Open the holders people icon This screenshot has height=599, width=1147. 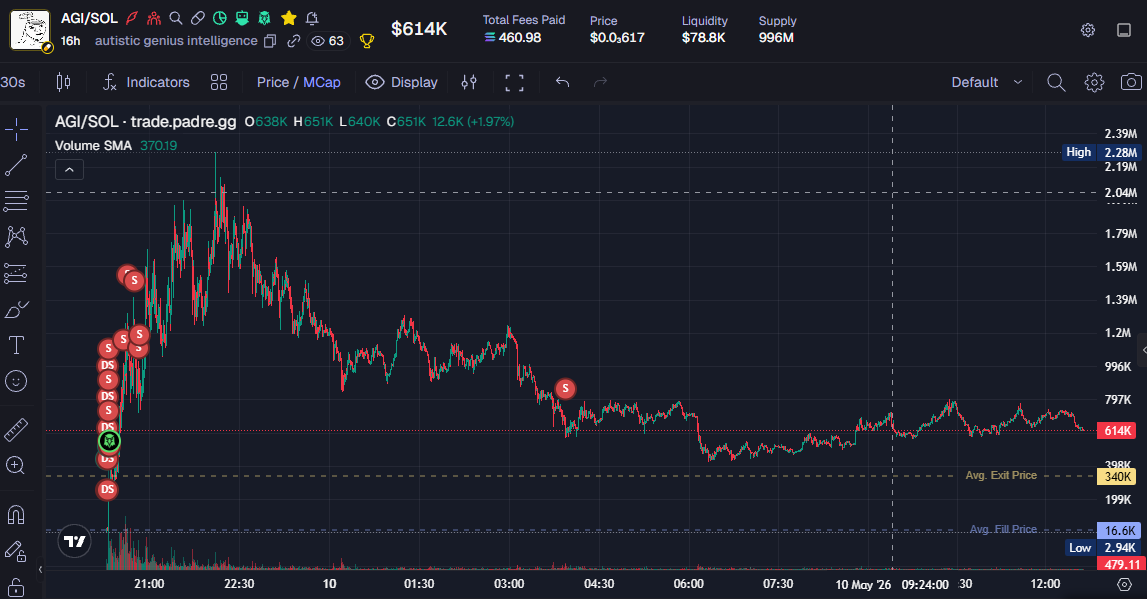[x=154, y=18]
